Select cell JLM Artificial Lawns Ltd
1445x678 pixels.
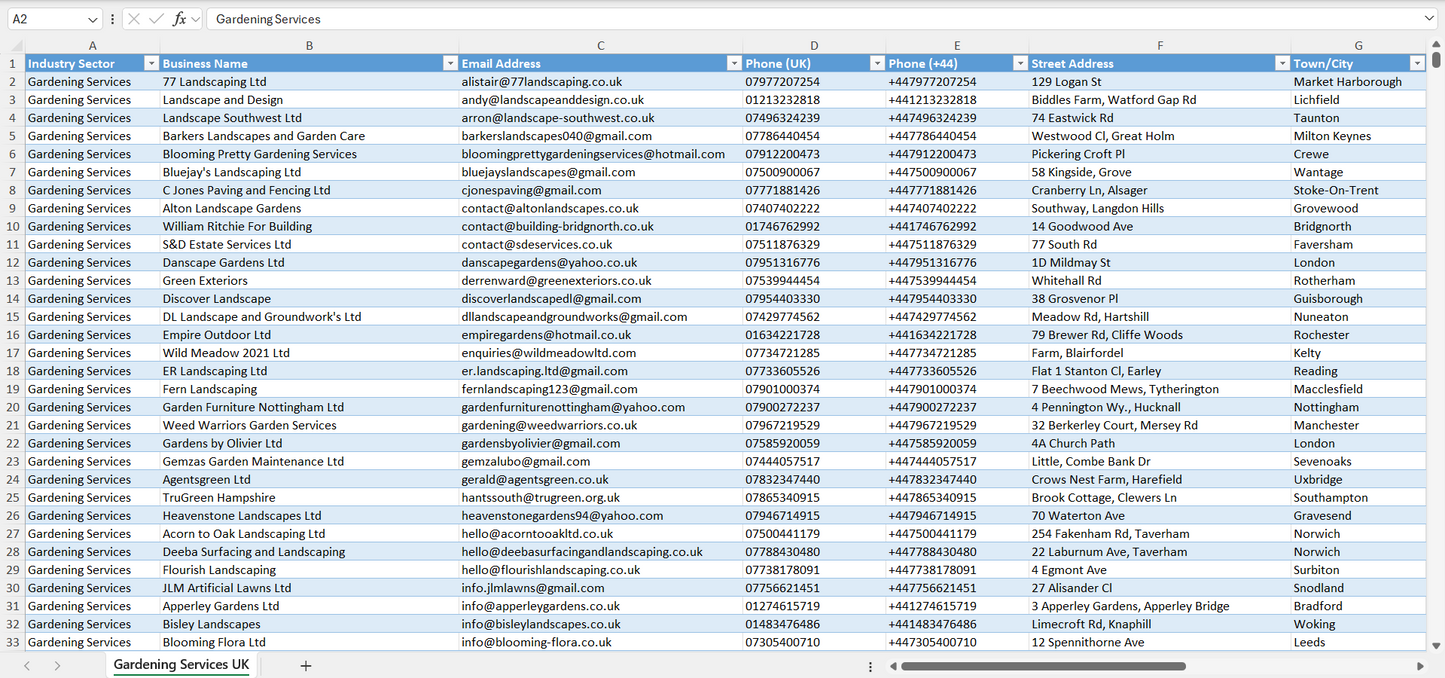[x=309, y=588]
